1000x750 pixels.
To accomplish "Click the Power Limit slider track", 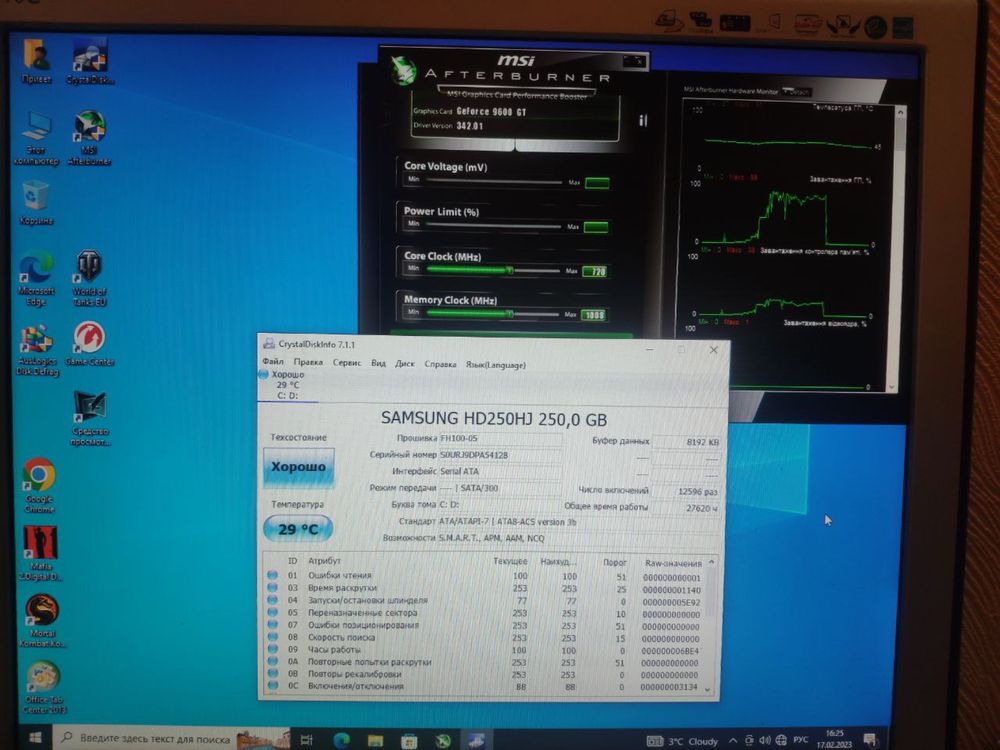I will (494, 226).
